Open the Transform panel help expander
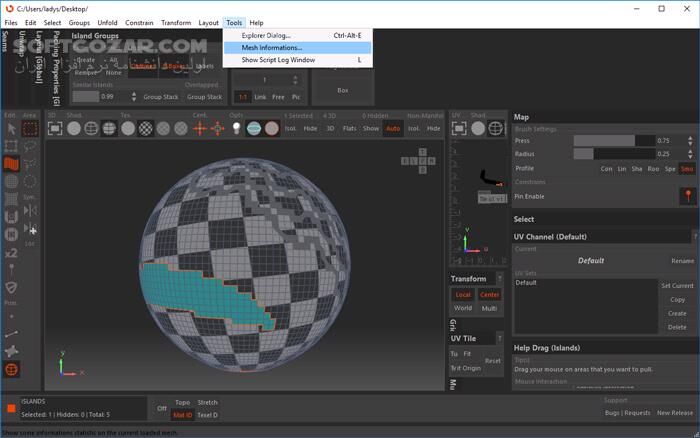 pyautogui.click(x=500, y=279)
